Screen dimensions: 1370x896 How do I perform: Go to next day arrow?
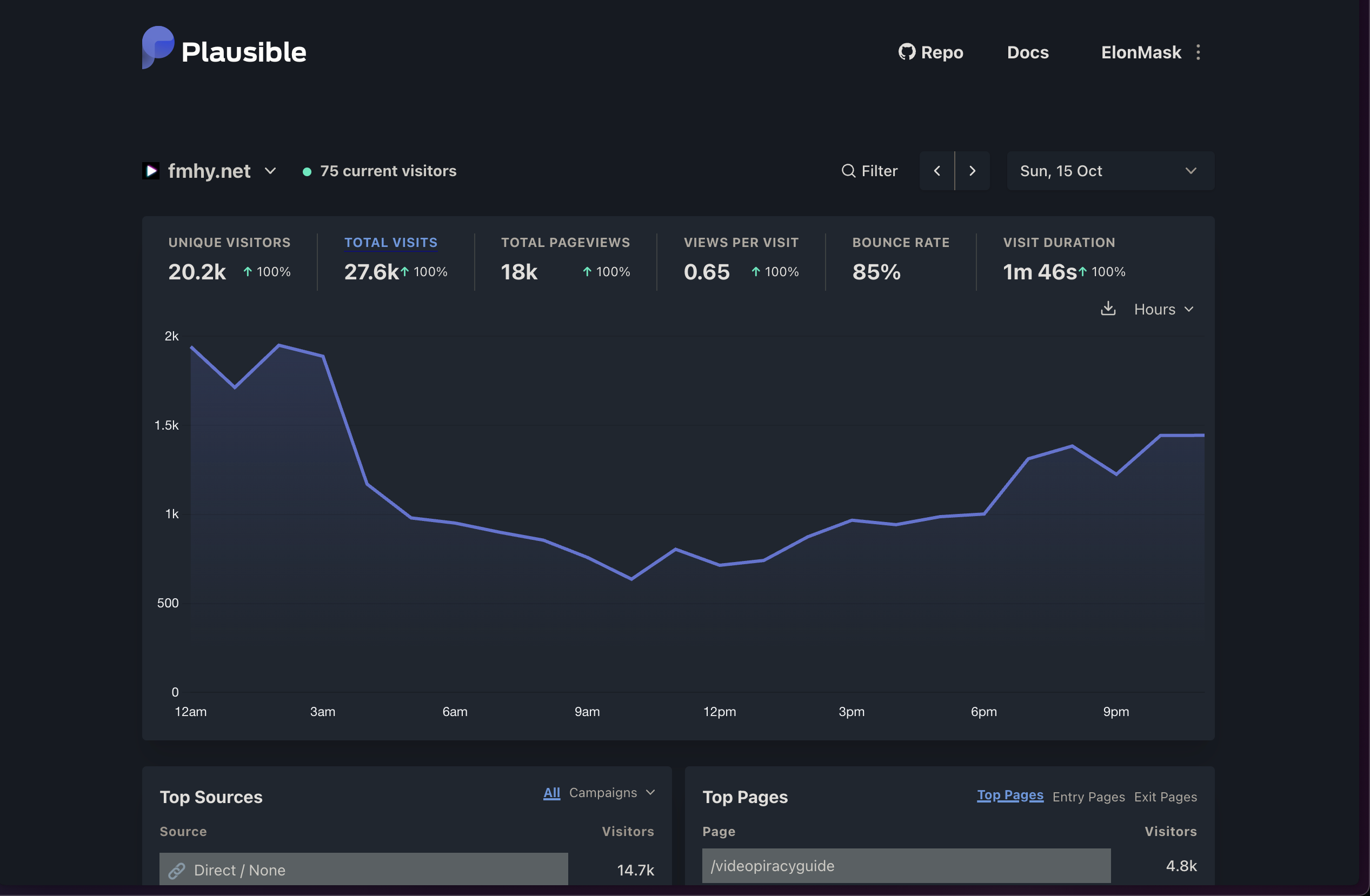972,171
